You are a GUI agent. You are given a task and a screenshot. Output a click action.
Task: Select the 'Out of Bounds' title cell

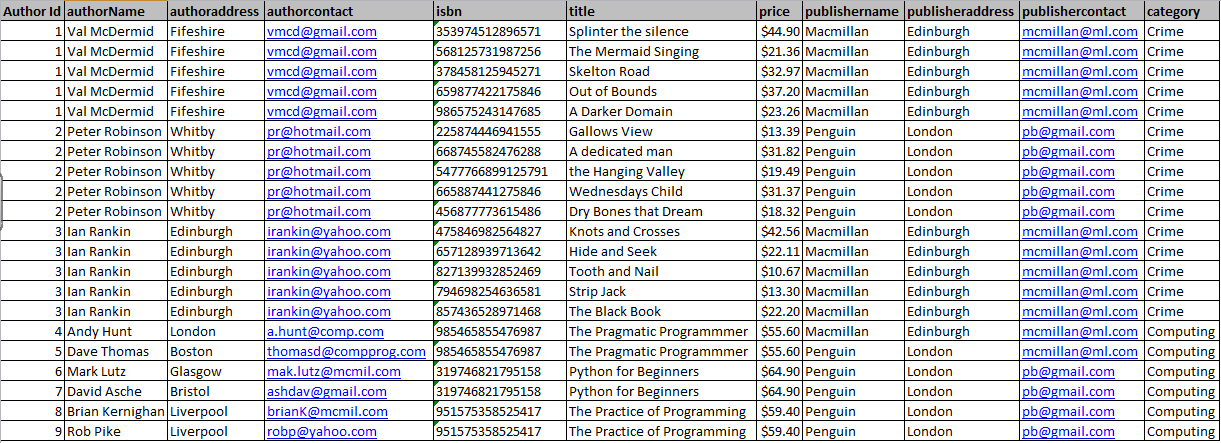click(x=661, y=91)
